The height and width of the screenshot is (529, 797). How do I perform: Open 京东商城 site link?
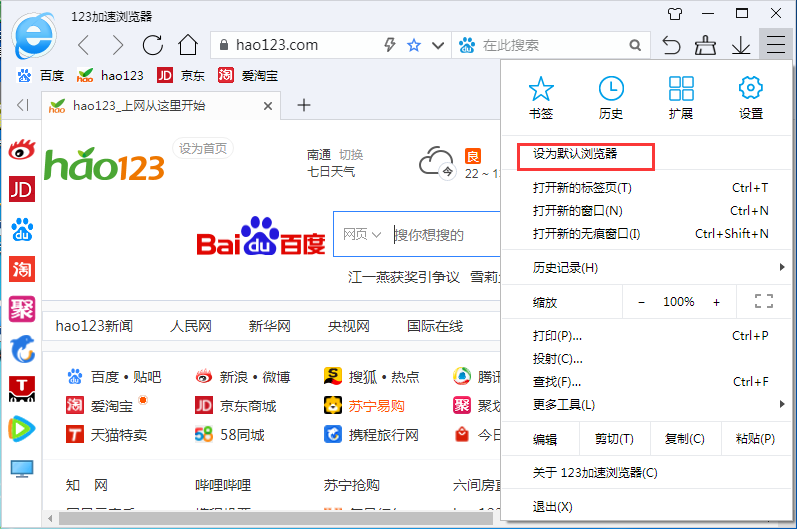[236, 406]
